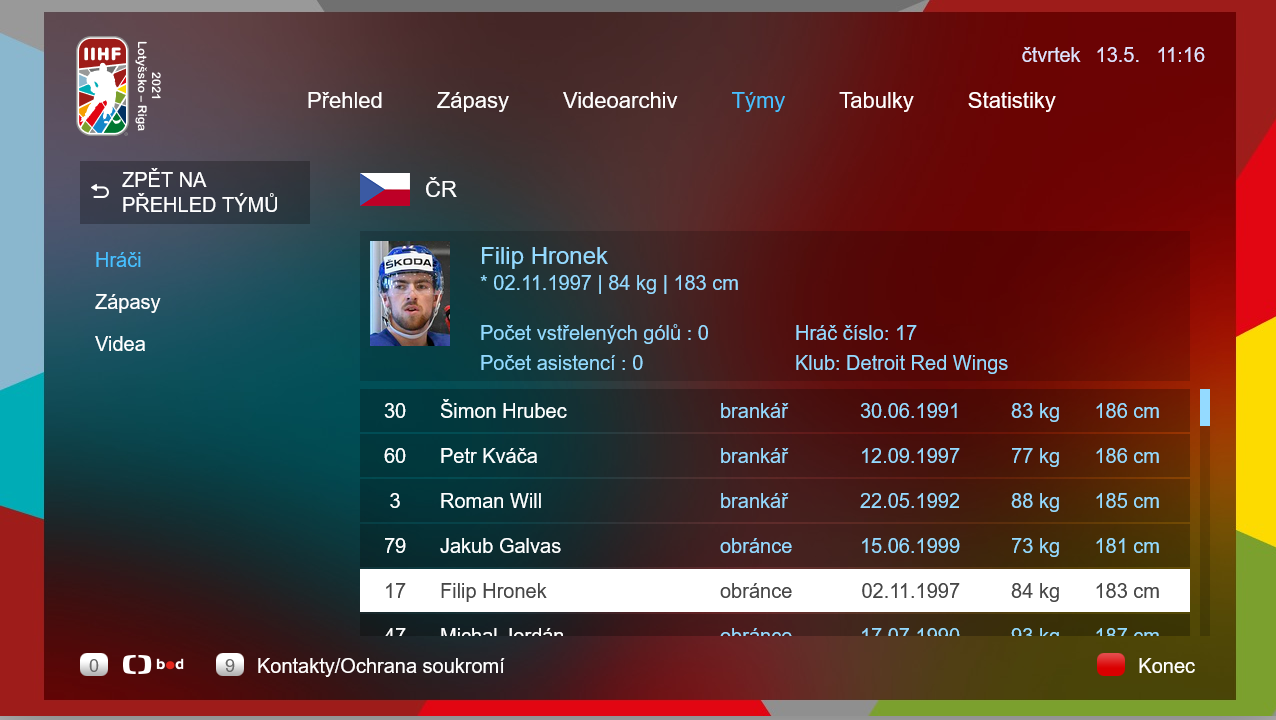1276x720 pixels.
Task: Click the IIHF 2021 Riga logo
Action: point(118,86)
